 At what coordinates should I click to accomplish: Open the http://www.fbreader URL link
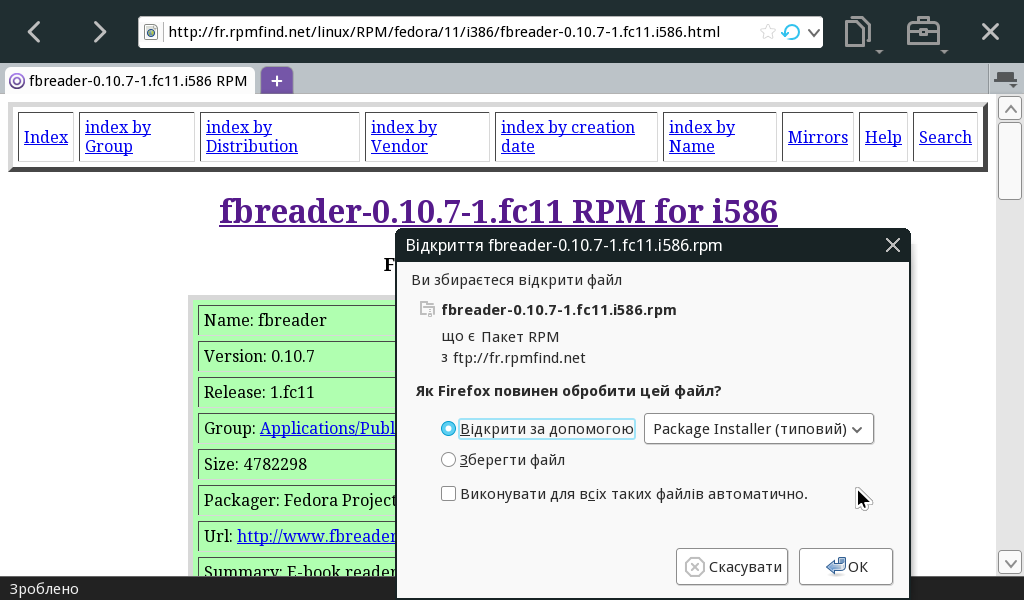(x=316, y=536)
